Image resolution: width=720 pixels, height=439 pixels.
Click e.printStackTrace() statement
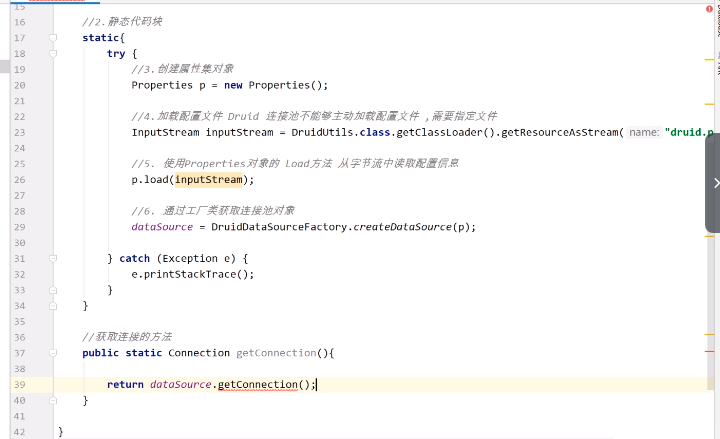192,274
